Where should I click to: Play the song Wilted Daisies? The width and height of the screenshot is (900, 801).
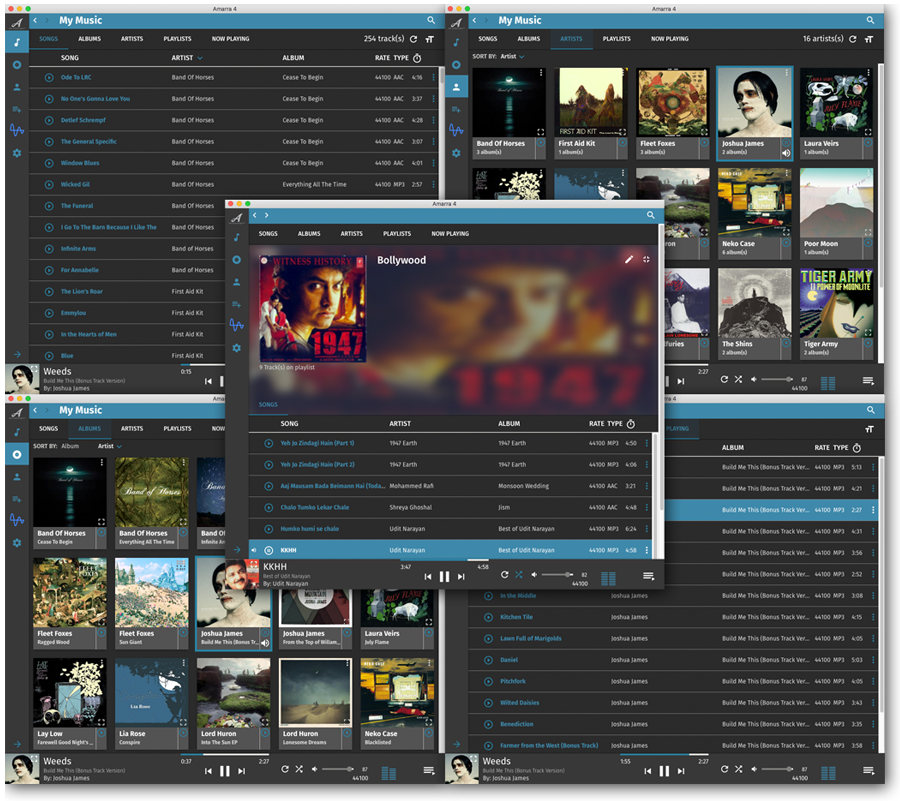coord(488,702)
